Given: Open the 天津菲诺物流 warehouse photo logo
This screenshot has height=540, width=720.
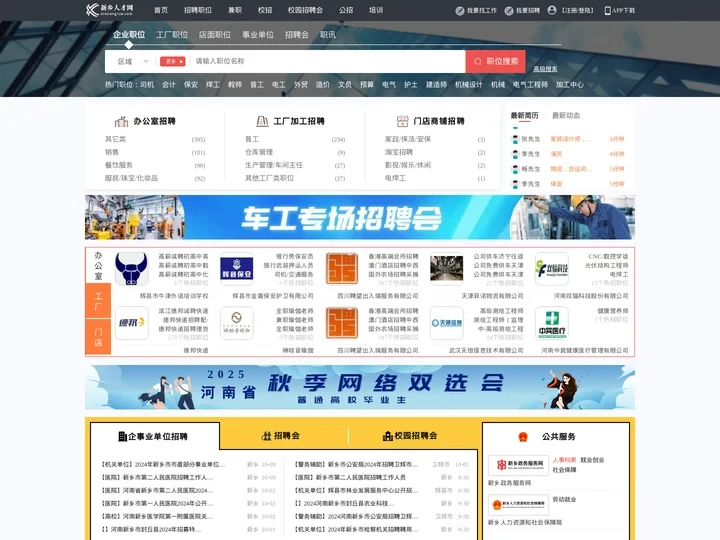Looking at the screenshot, I should pos(446,269).
